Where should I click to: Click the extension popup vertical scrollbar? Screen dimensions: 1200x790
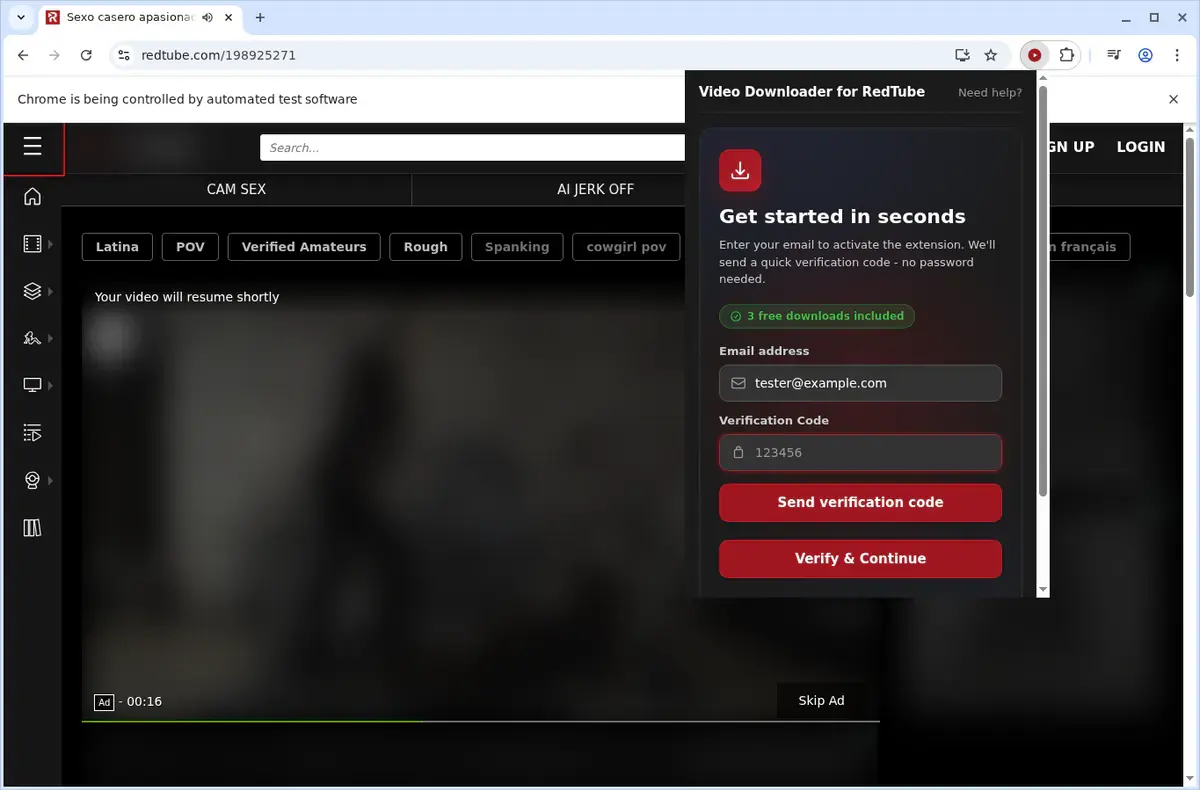[x=1043, y=290]
